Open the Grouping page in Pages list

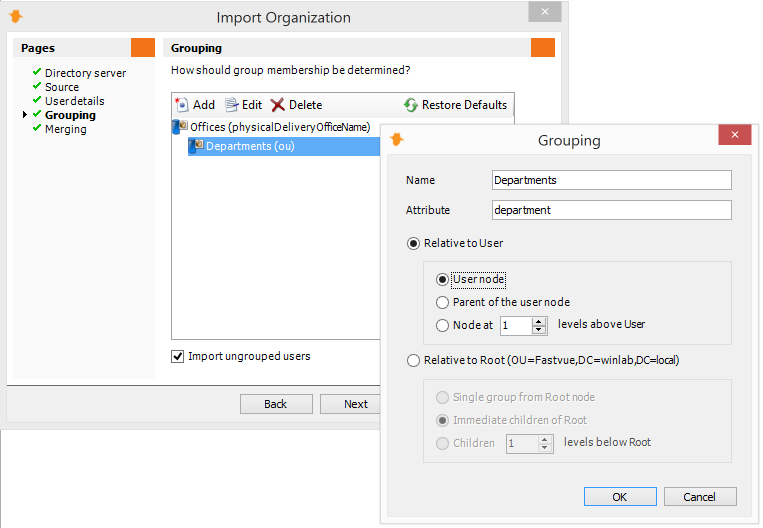(70, 115)
